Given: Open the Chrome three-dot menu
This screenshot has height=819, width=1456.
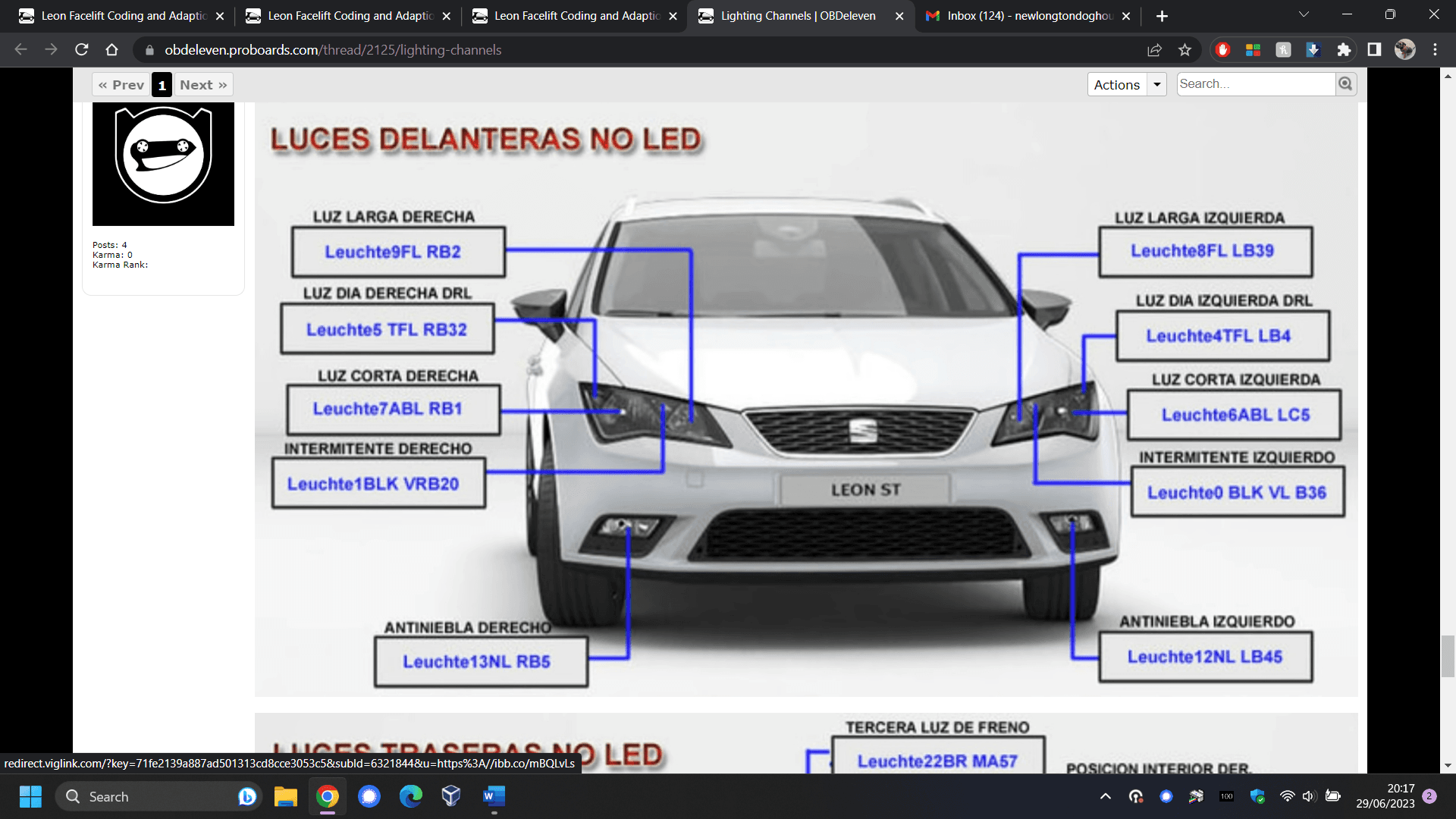Looking at the screenshot, I should (1435, 50).
